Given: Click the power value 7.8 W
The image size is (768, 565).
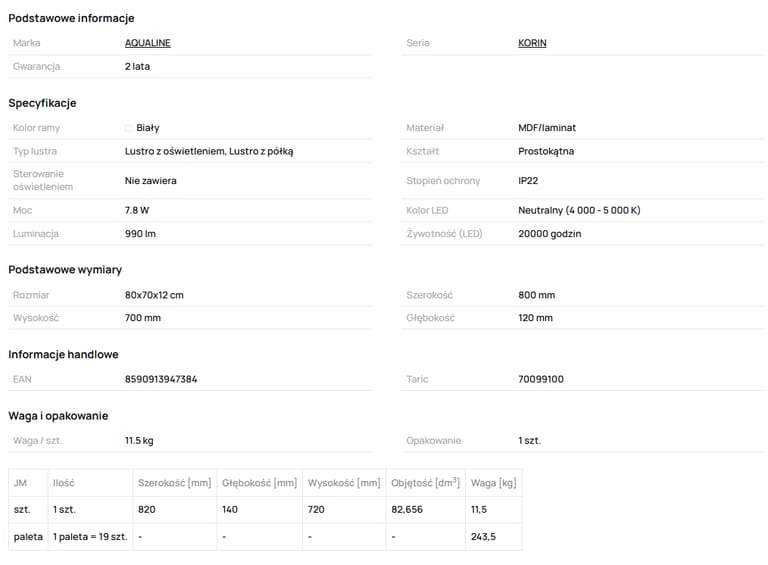Looking at the screenshot, I should coord(137,211).
